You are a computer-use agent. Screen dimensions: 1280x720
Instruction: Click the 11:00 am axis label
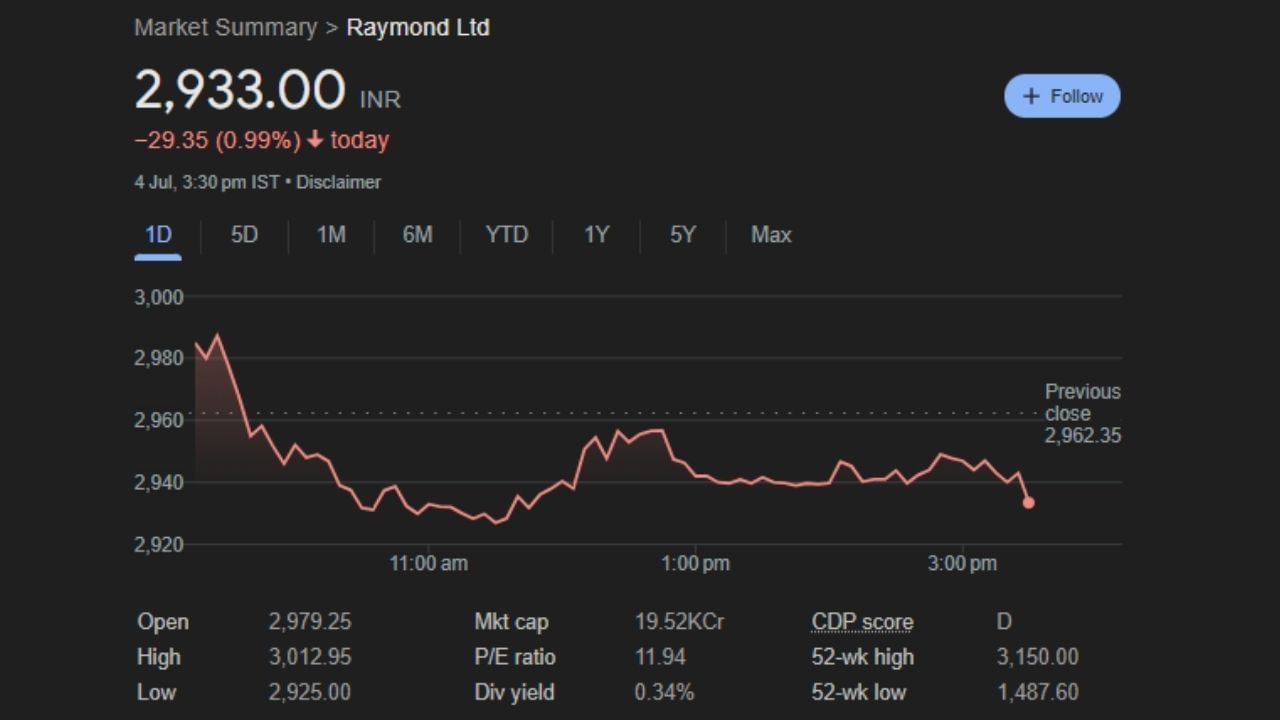(428, 563)
